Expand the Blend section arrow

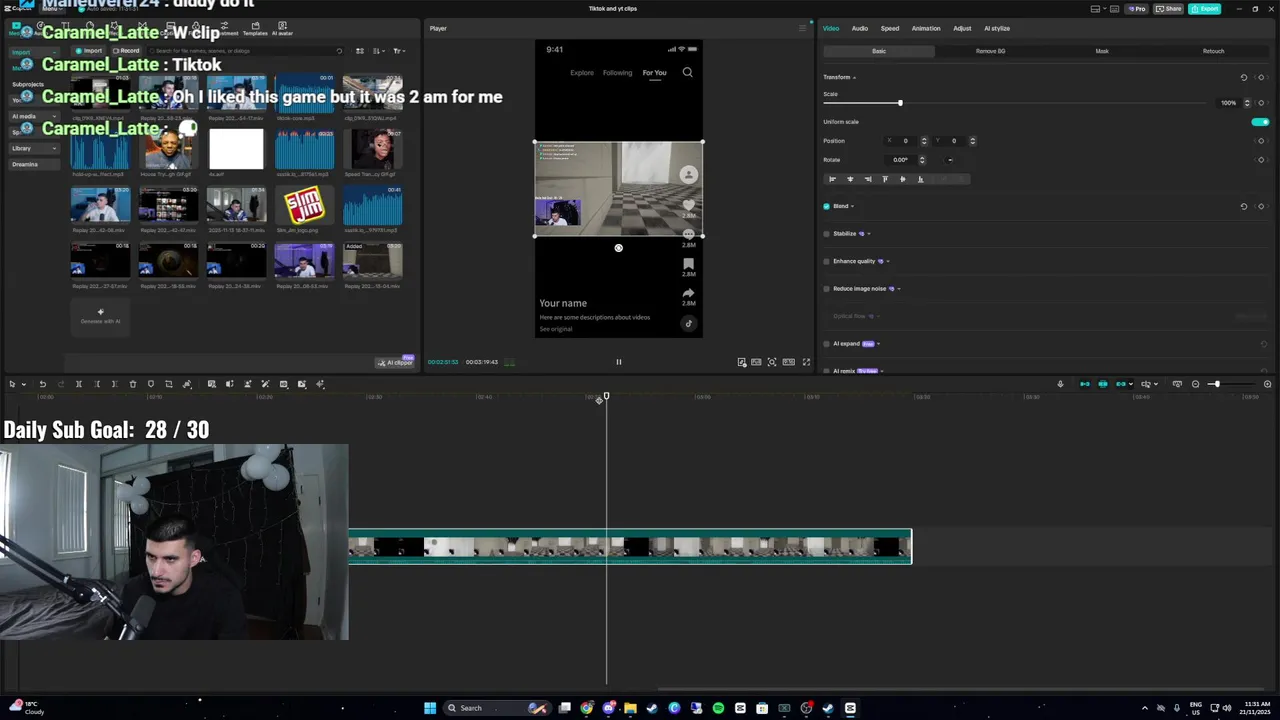[852, 206]
